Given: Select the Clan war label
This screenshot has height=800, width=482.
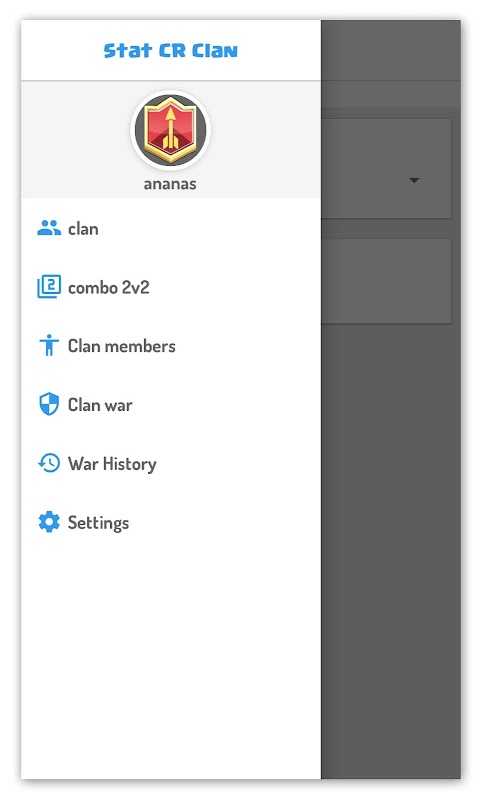Looking at the screenshot, I should coord(100,405).
